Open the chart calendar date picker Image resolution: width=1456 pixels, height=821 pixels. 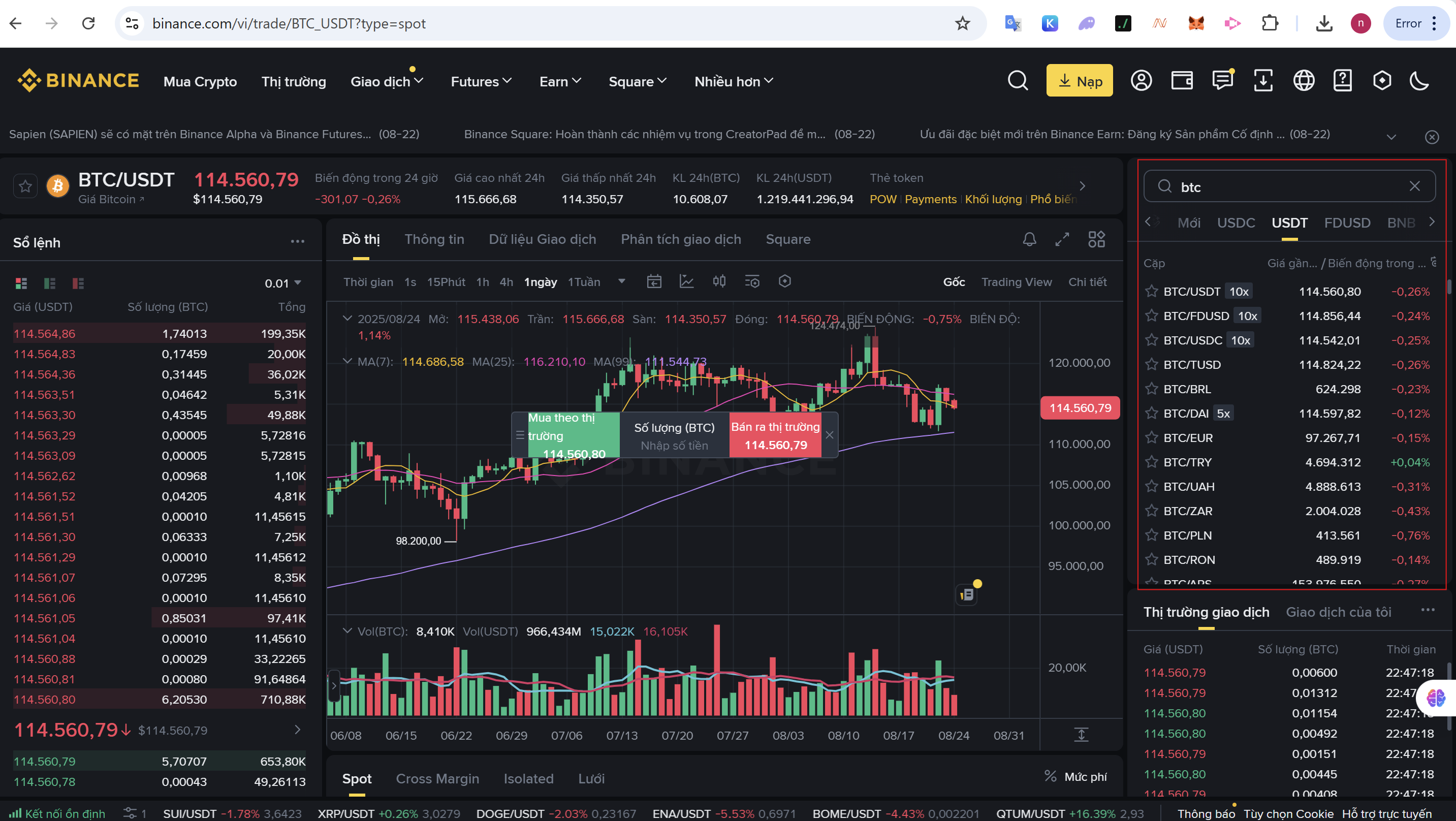tap(654, 281)
